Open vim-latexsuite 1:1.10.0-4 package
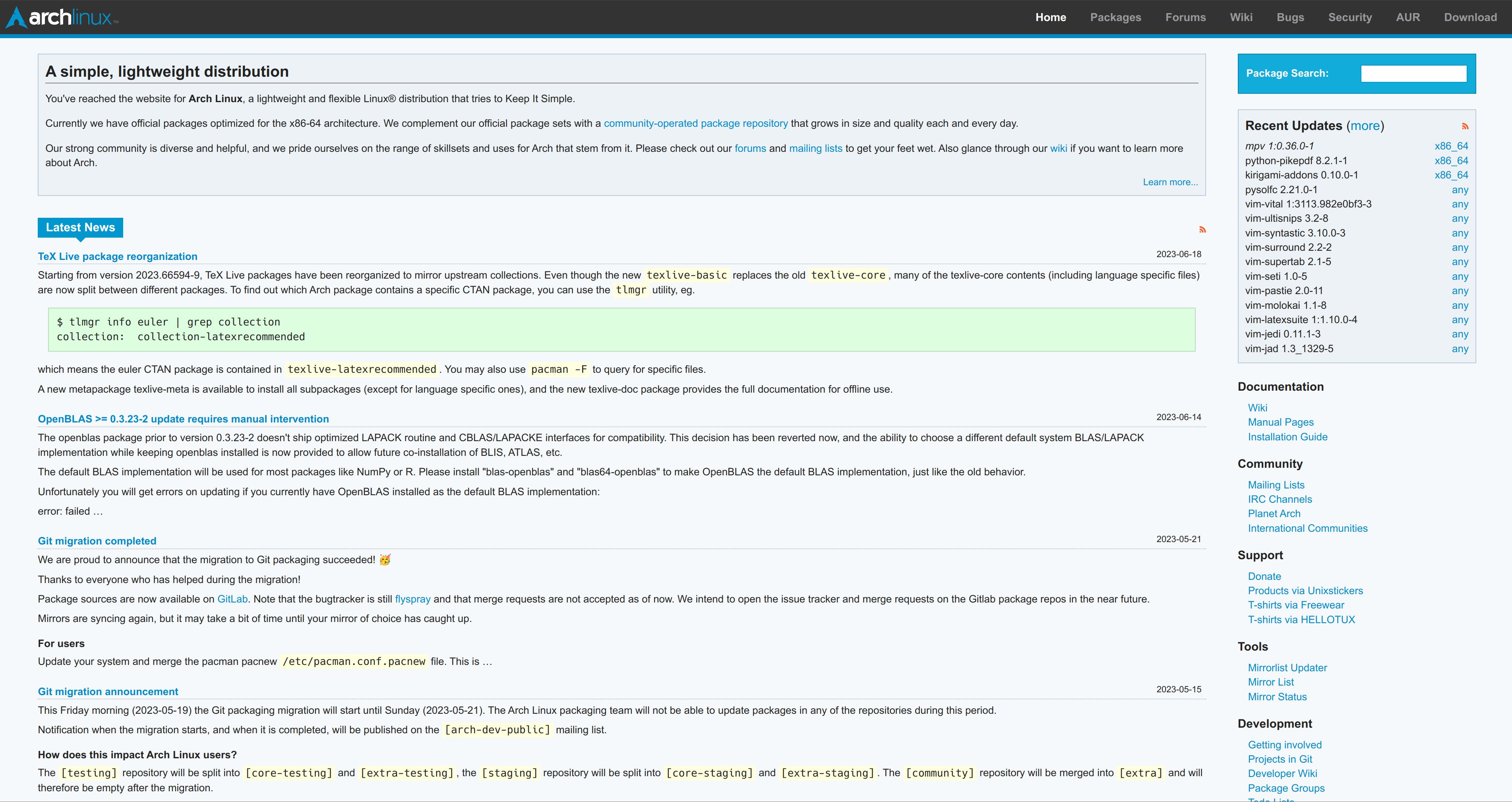1512x802 pixels. pos(1301,320)
